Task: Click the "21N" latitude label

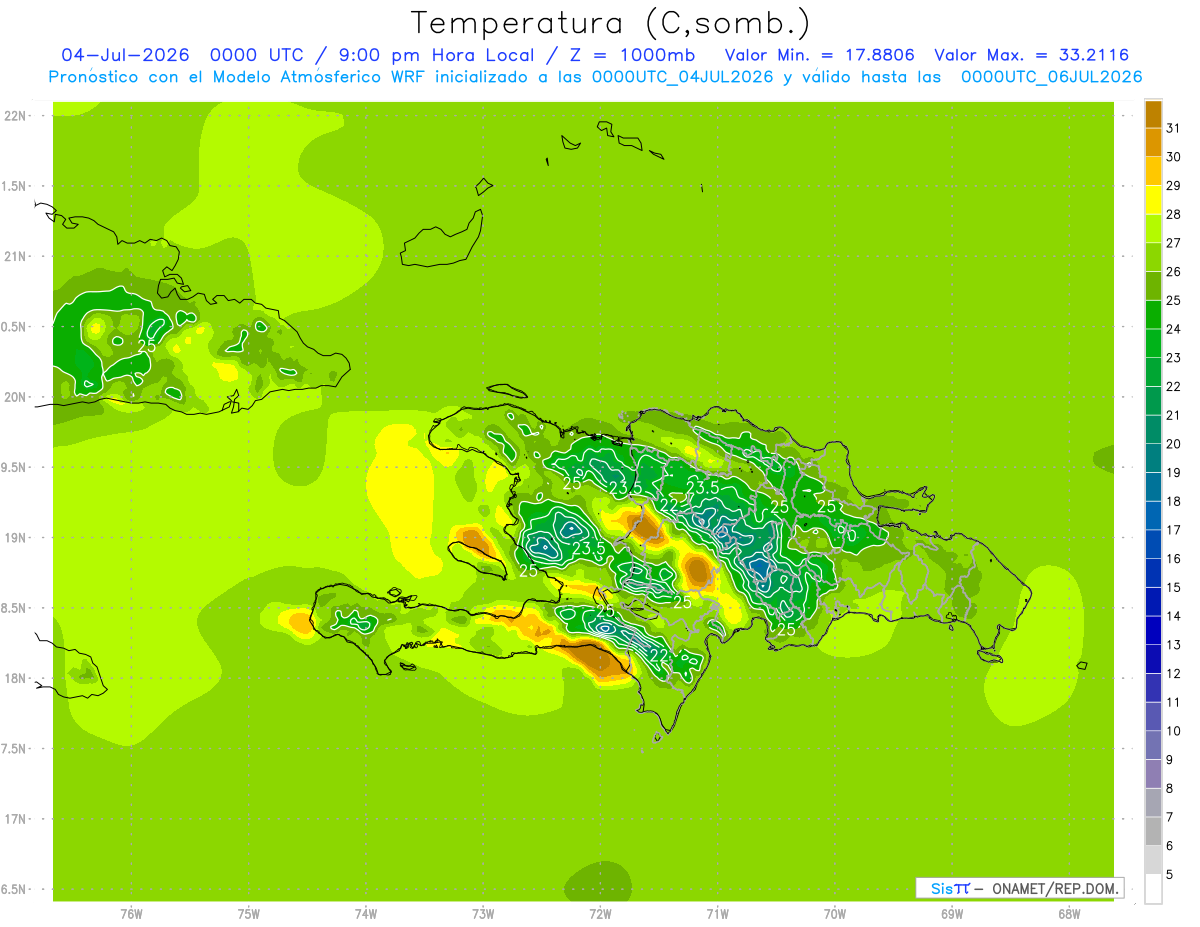Action: point(16,257)
